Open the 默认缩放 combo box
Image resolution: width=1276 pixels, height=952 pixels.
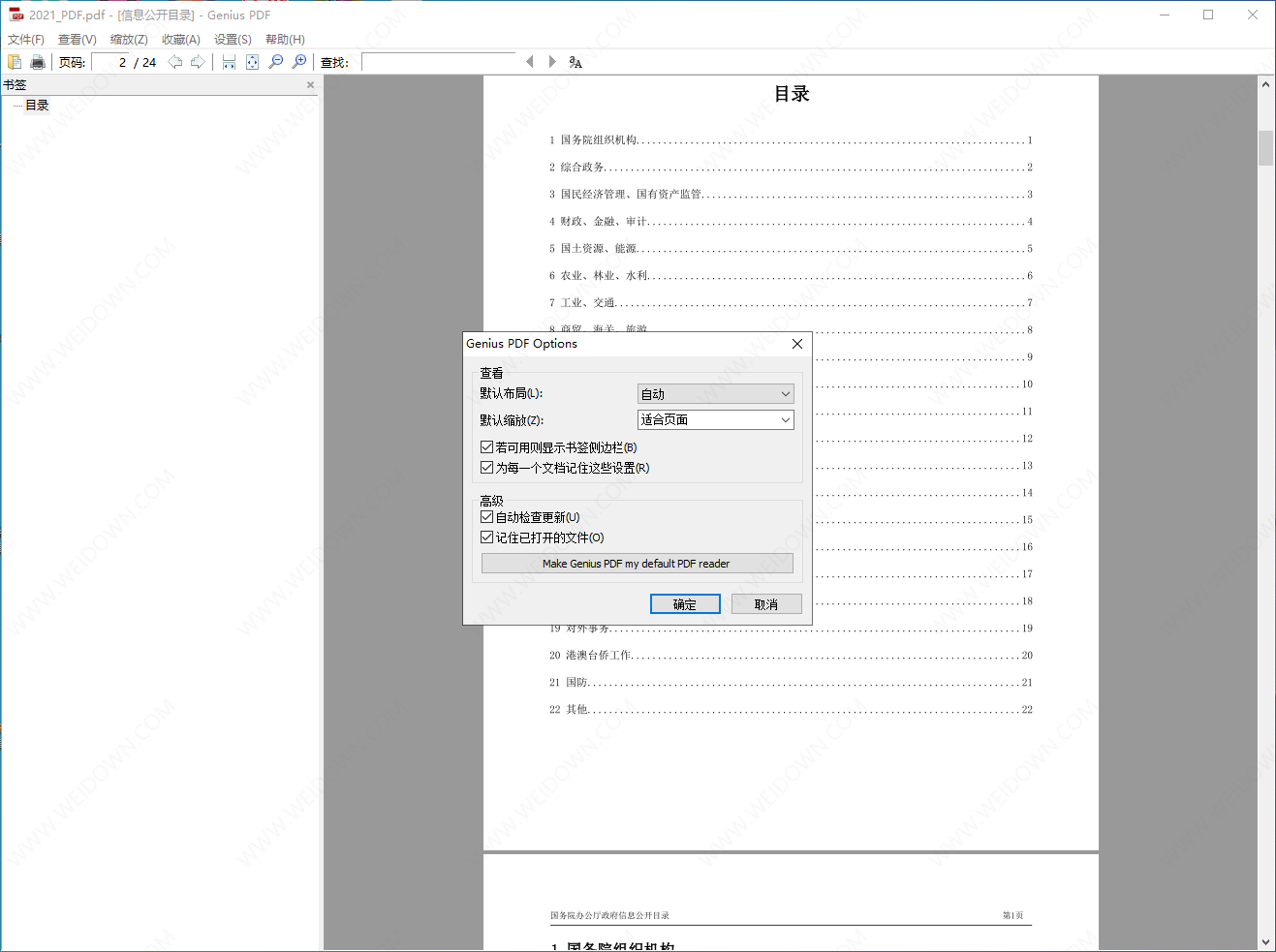tap(716, 419)
